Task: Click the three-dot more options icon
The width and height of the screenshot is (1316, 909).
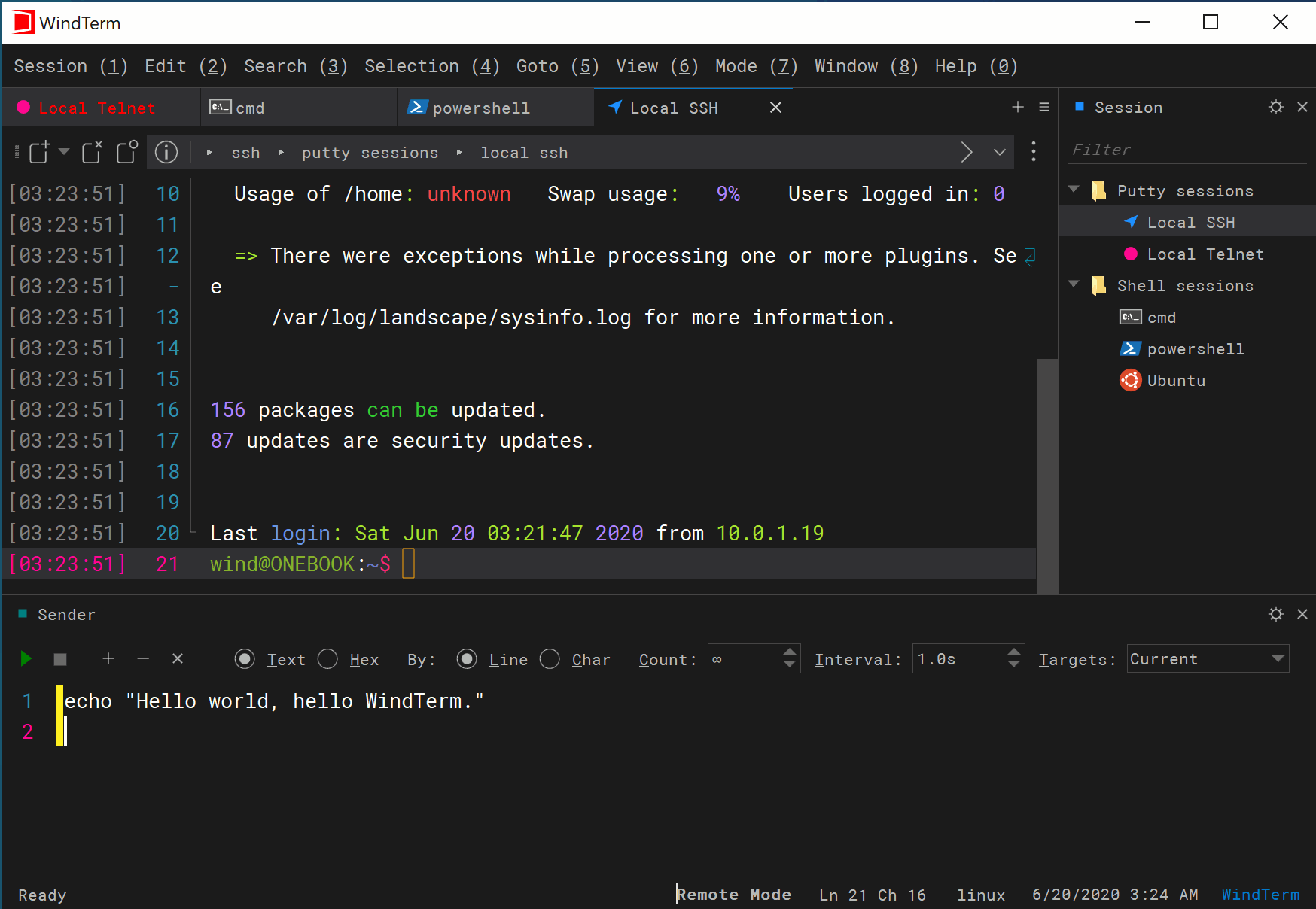Action: click(x=1034, y=152)
